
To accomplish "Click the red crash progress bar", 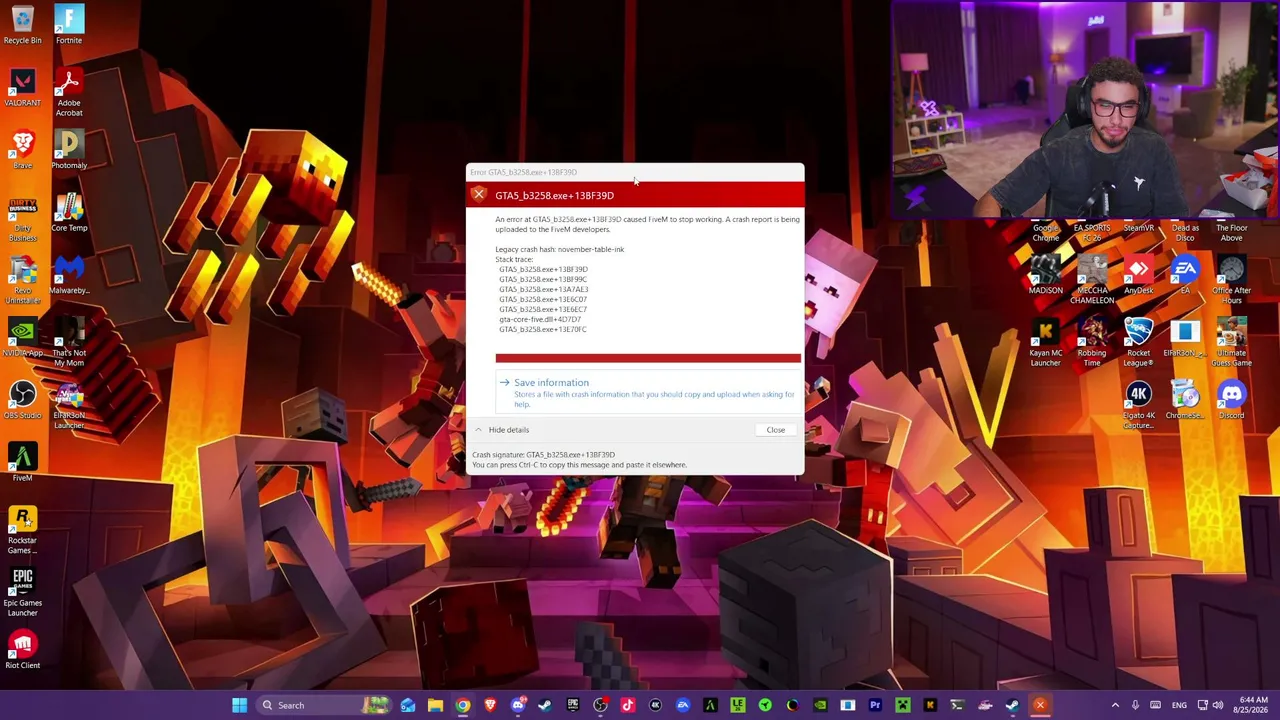I will pos(648,358).
